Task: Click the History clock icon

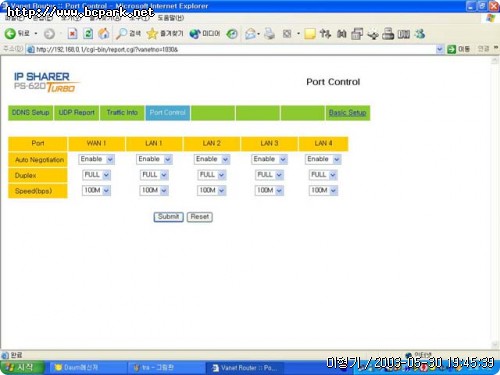Action: click(232, 34)
